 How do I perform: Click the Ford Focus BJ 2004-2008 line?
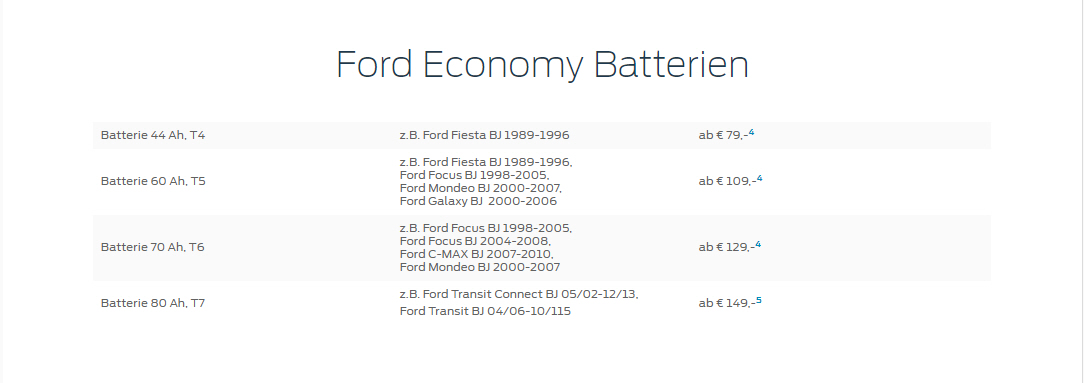coord(476,241)
